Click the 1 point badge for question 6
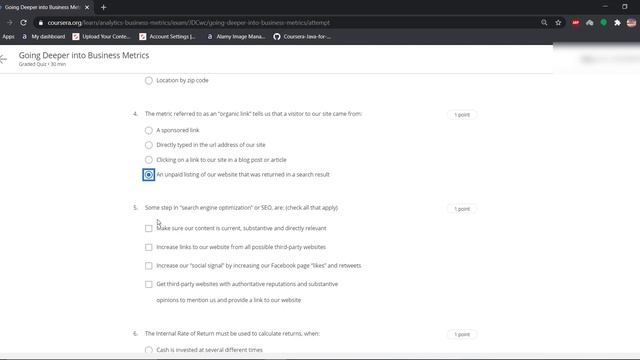Image resolution: width=640 pixels, height=360 pixels. pos(462,335)
